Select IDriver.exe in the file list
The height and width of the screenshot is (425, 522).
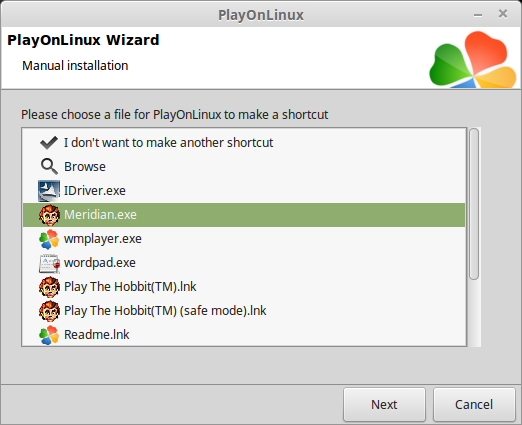tap(95, 191)
